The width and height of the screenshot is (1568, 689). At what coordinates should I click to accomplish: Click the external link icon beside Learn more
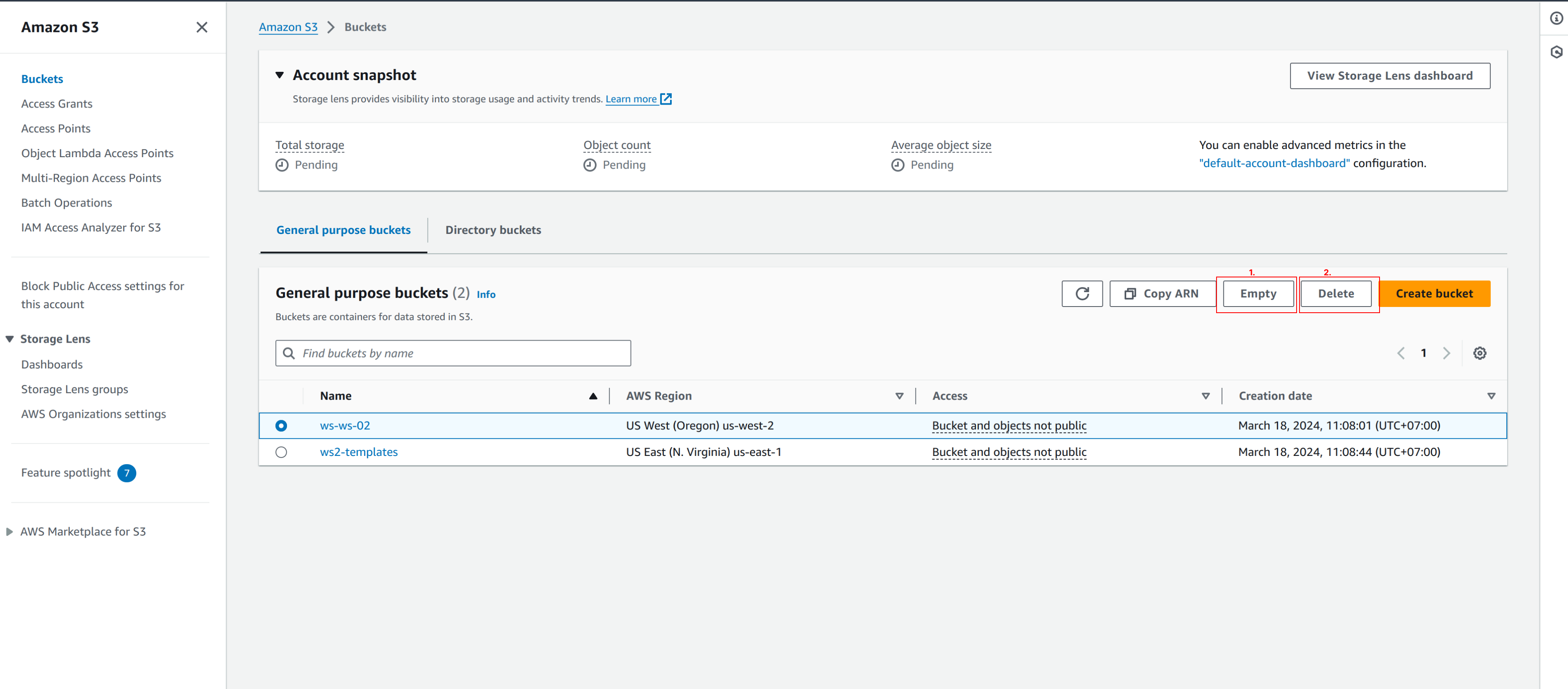tap(666, 99)
